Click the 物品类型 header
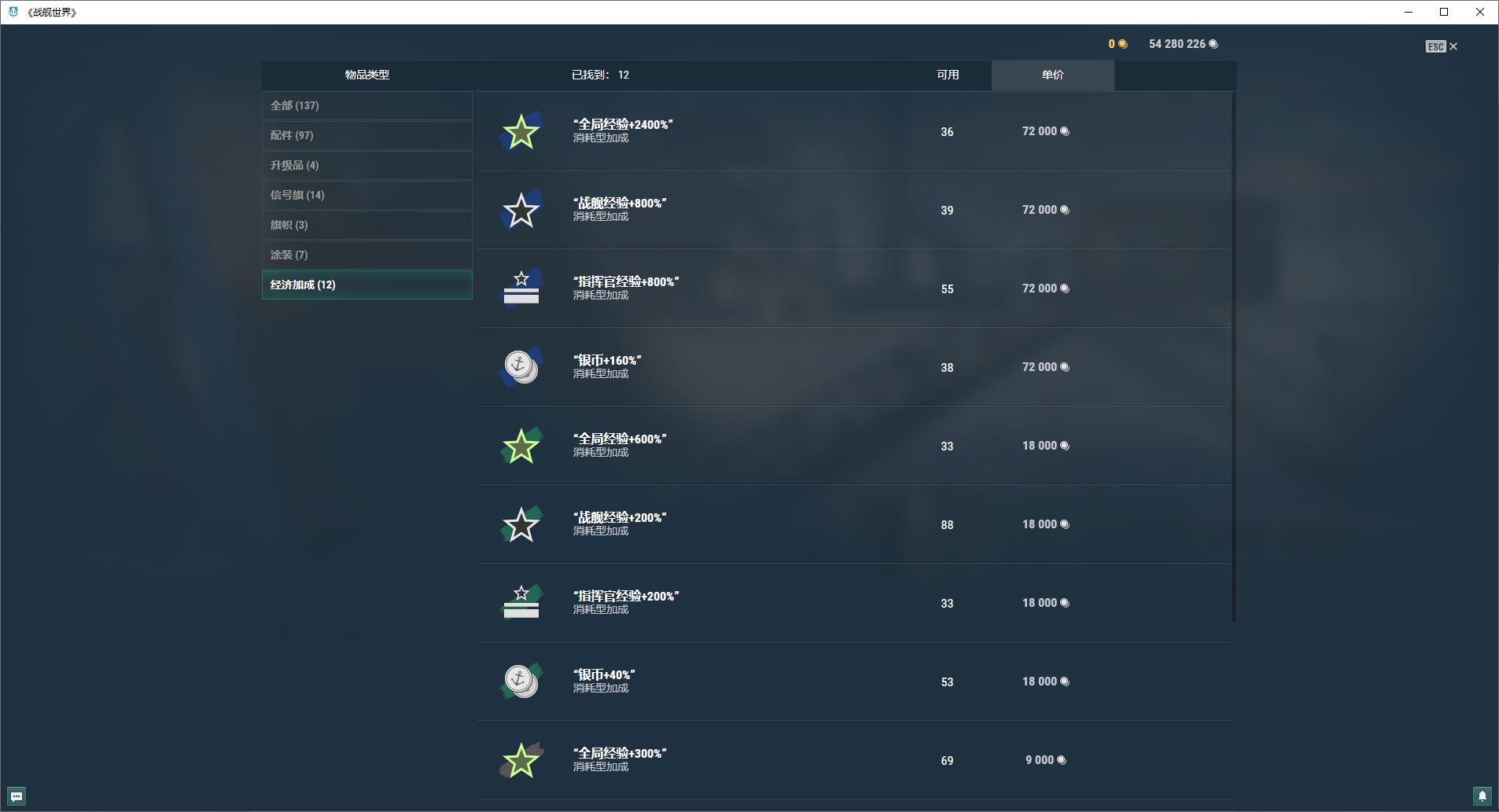This screenshot has width=1499, height=812. click(x=366, y=75)
